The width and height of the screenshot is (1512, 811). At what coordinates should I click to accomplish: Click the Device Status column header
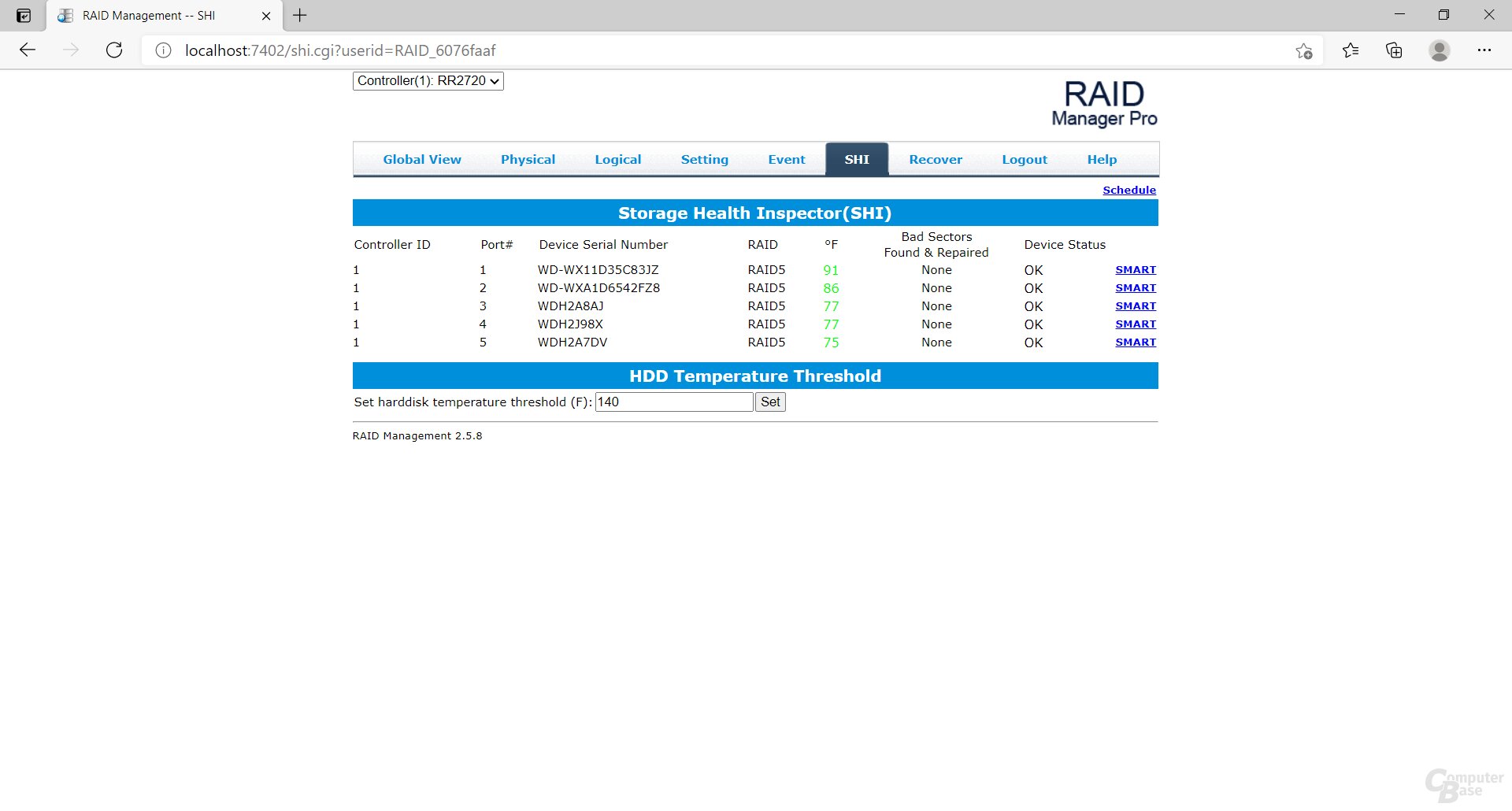[x=1065, y=245]
